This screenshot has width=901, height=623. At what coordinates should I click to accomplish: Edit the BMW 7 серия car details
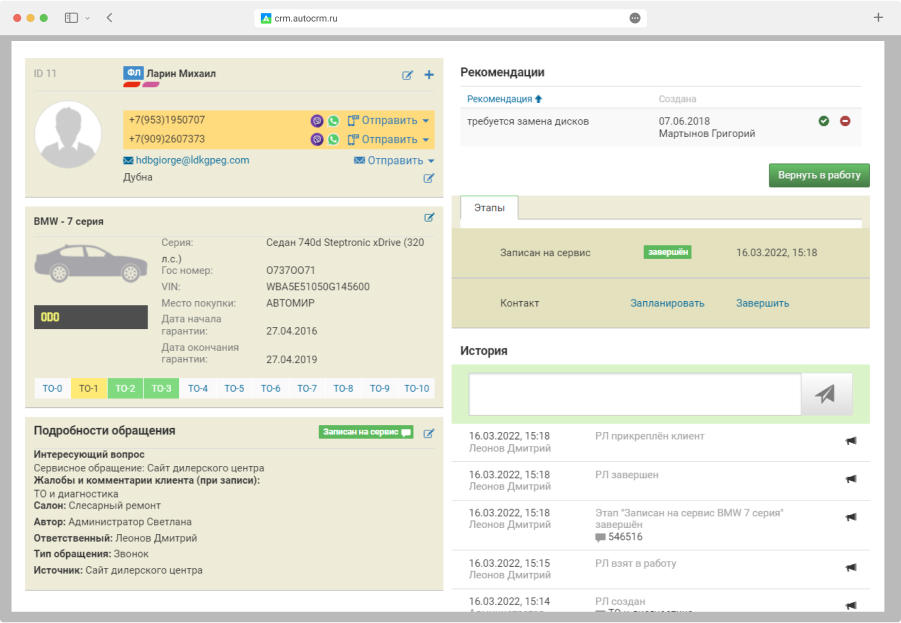[x=429, y=217]
